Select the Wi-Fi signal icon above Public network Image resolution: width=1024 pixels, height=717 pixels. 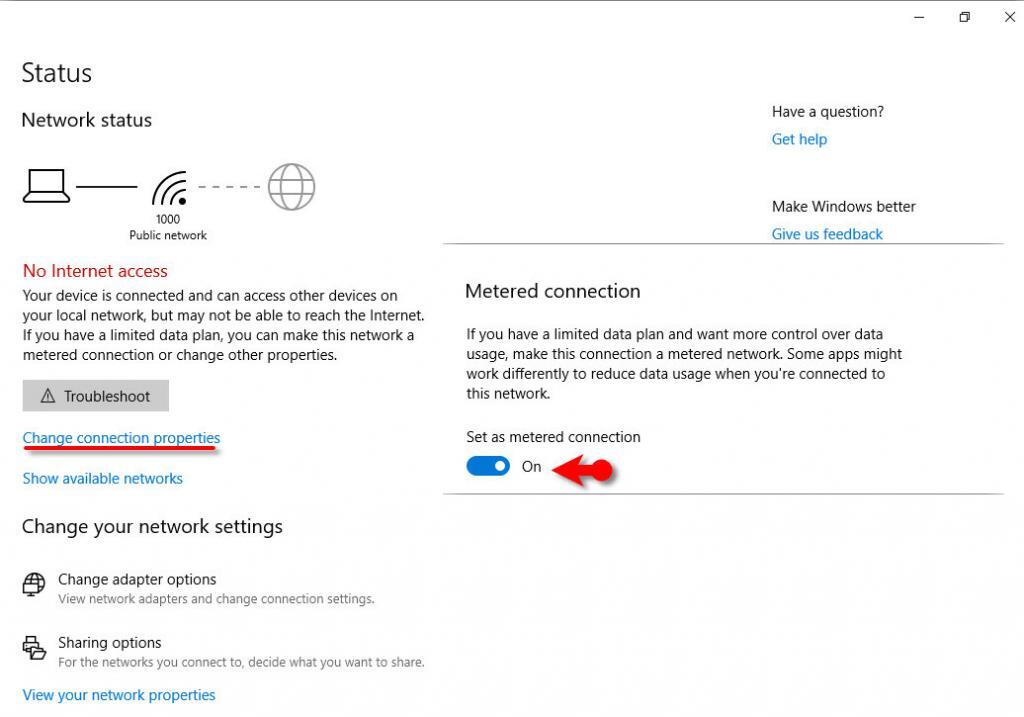coord(167,188)
